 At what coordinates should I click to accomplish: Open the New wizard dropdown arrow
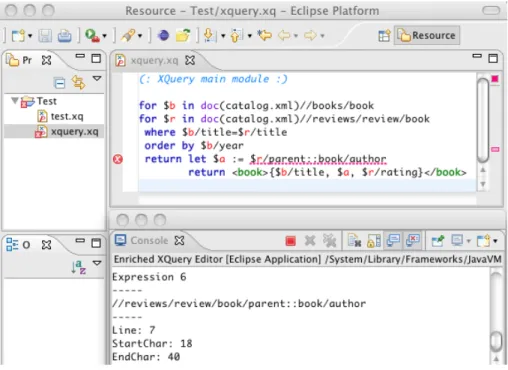[x=30, y=36]
